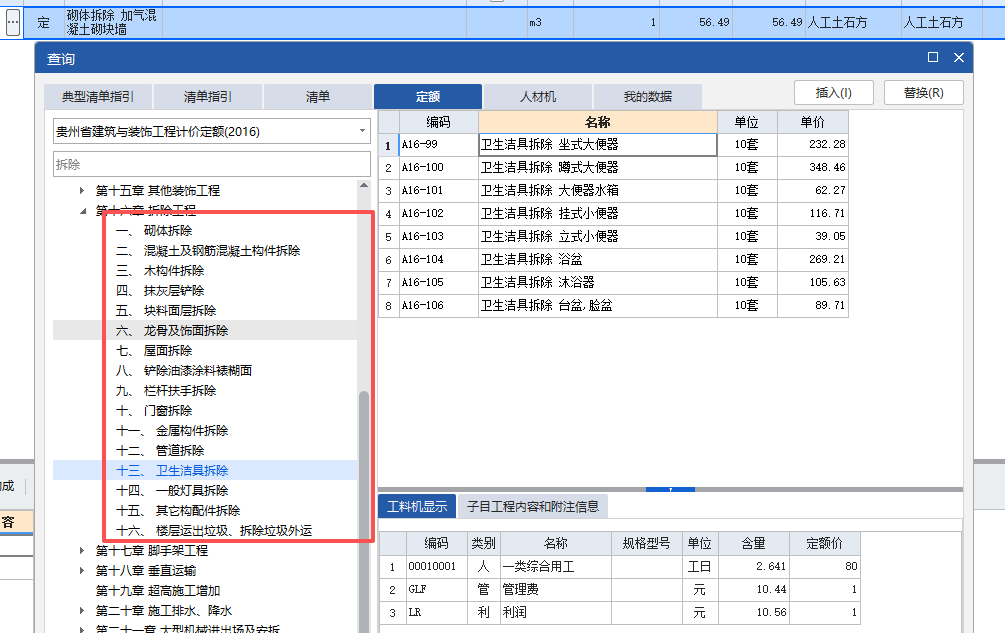This screenshot has width=1005, height=633.
Task: Switch to the 清单 tab
Action: click(318, 97)
